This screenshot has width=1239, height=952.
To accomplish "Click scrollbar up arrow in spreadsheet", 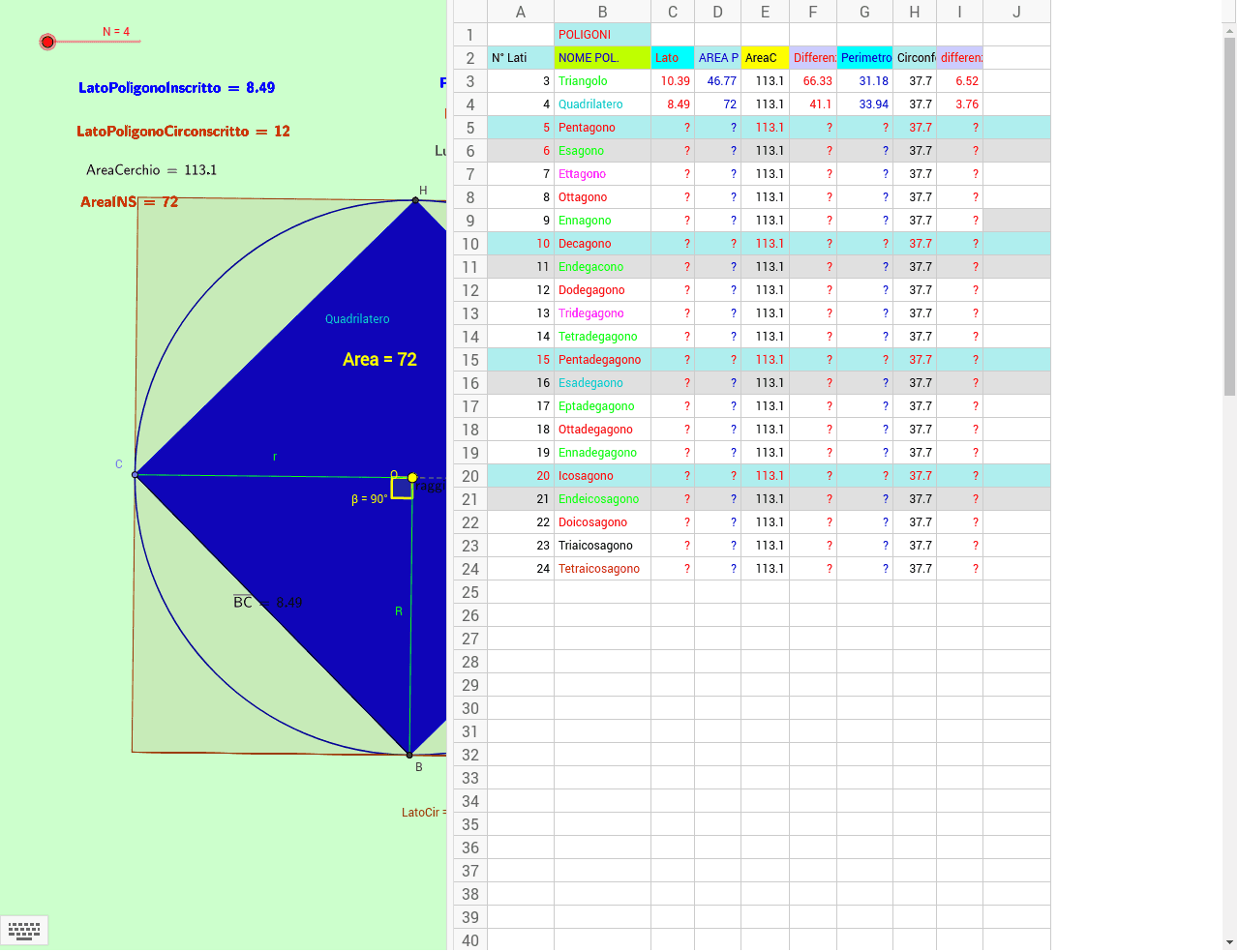I will tap(1229, 31).
